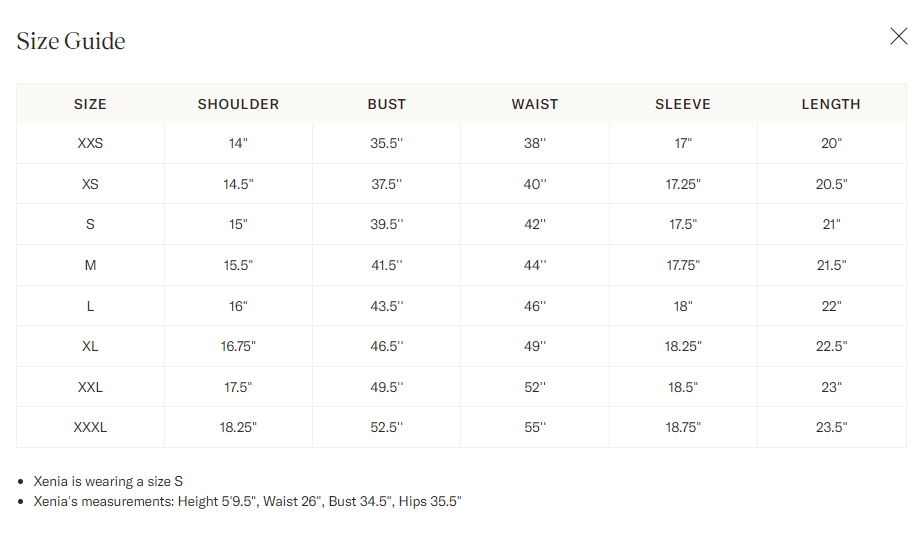Select the XXXL size row label

(90, 427)
